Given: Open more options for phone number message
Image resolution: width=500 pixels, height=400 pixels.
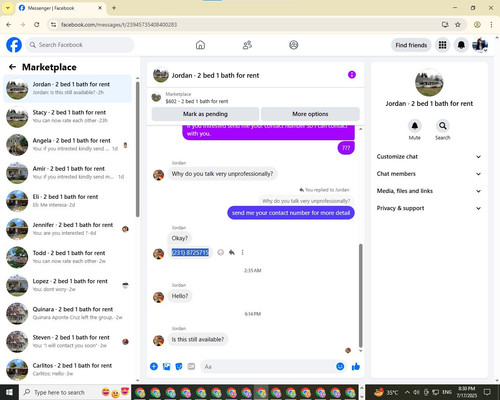Looking at the screenshot, I should pyautogui.click(x=242, y=252).
